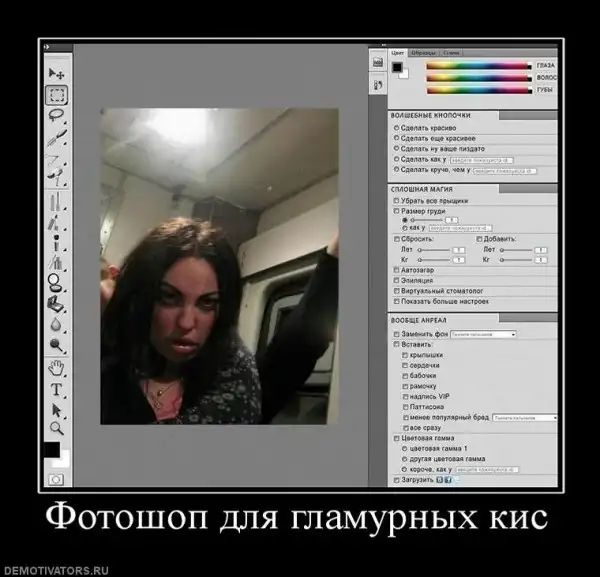Toggle the 'Виртуальный стоматолог' checkbox
Image resolution: width=600 pixels, height=577 pixels.
(395, 292)
